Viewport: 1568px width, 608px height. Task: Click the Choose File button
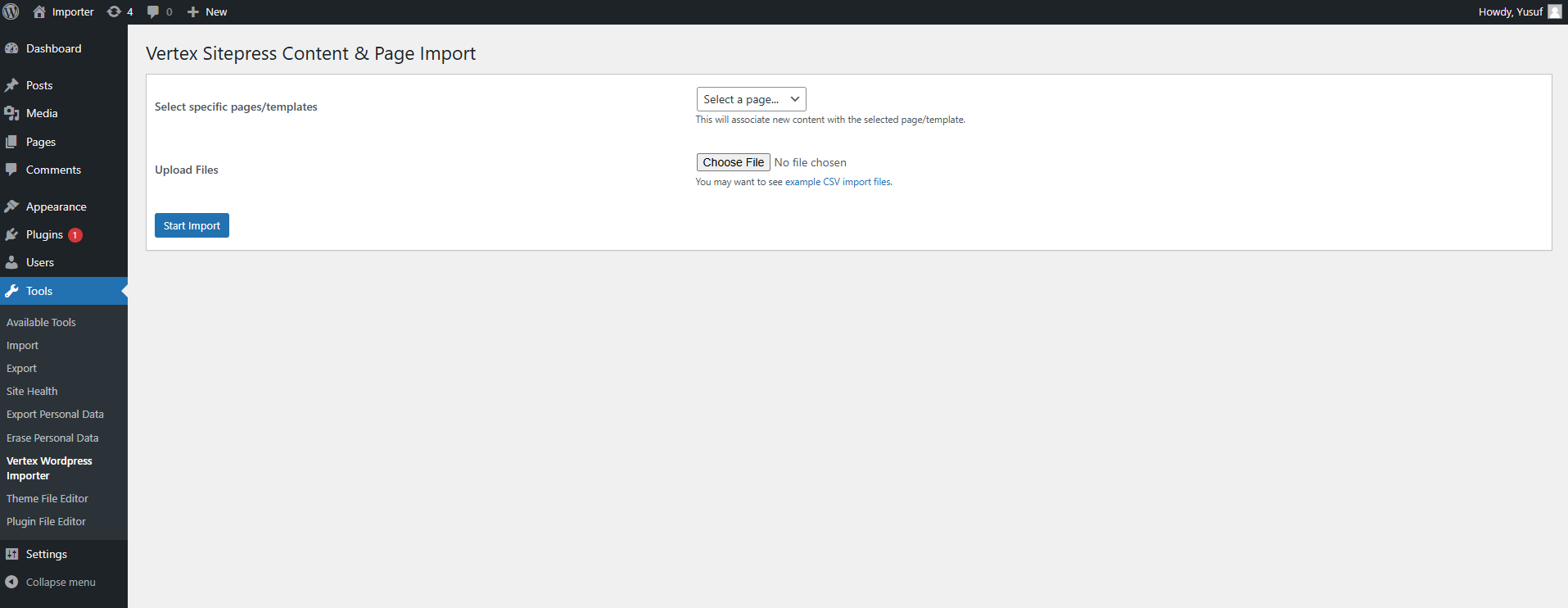pos(733,162)
